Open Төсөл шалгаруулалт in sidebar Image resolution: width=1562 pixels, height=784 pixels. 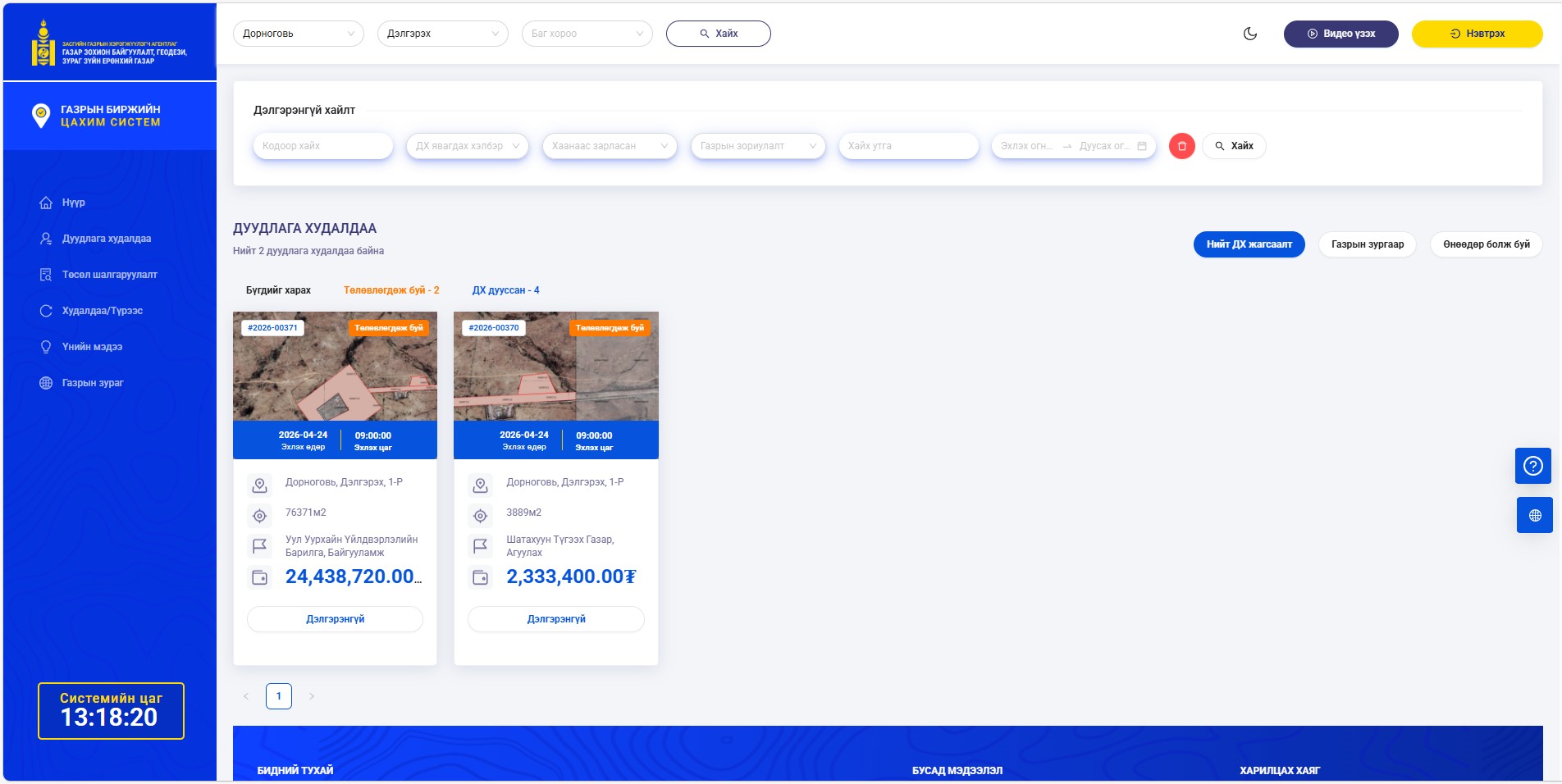tap(109, 275)
